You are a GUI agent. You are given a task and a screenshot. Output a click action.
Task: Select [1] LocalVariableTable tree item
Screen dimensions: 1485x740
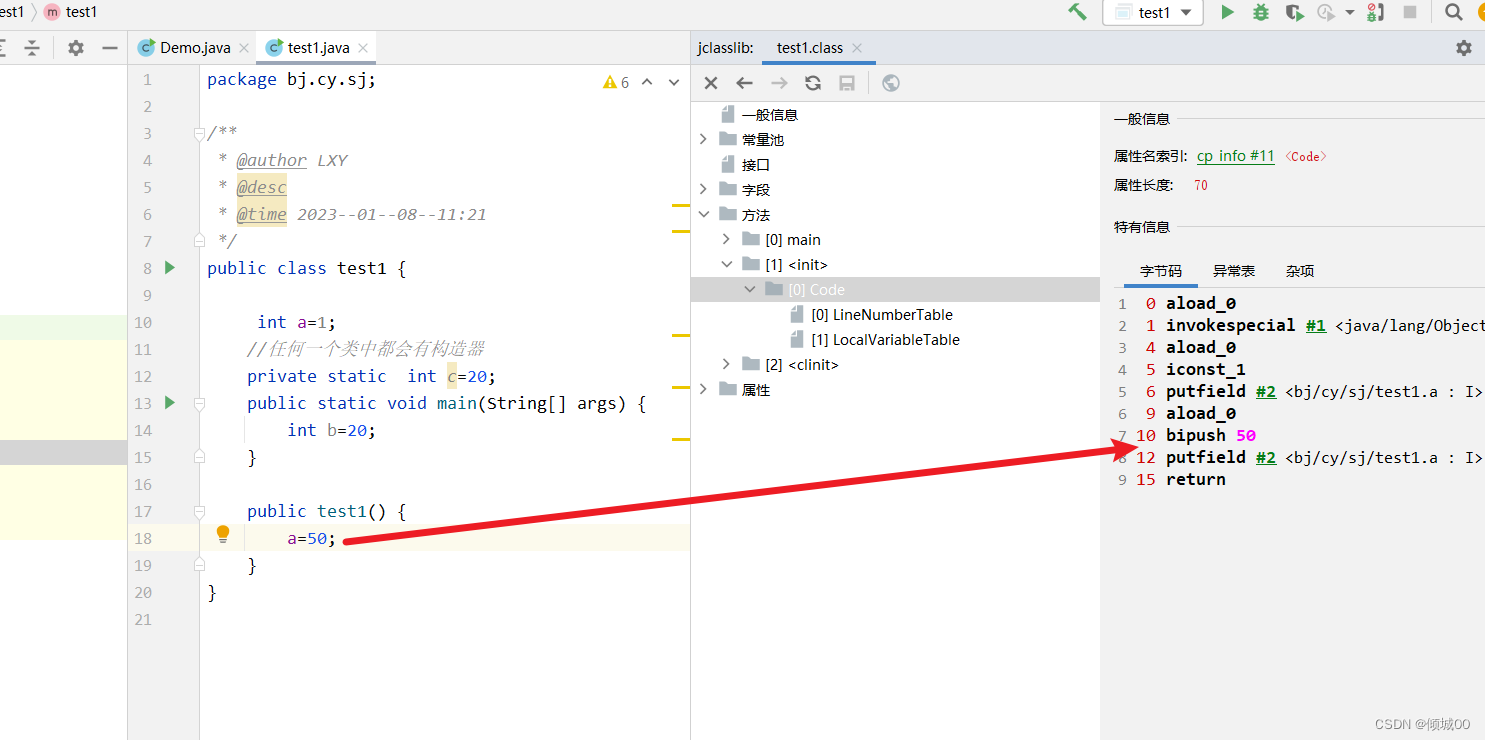pyautogui.click(x=885, y=340)
